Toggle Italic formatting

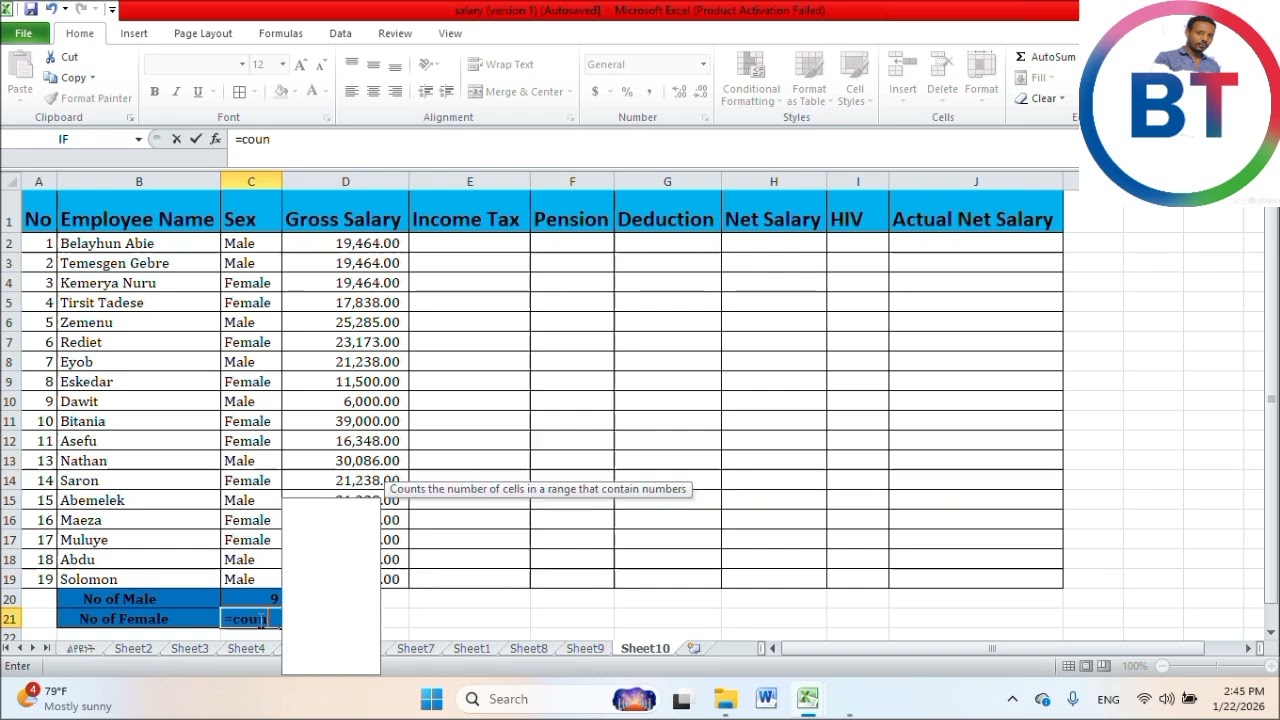176,92
